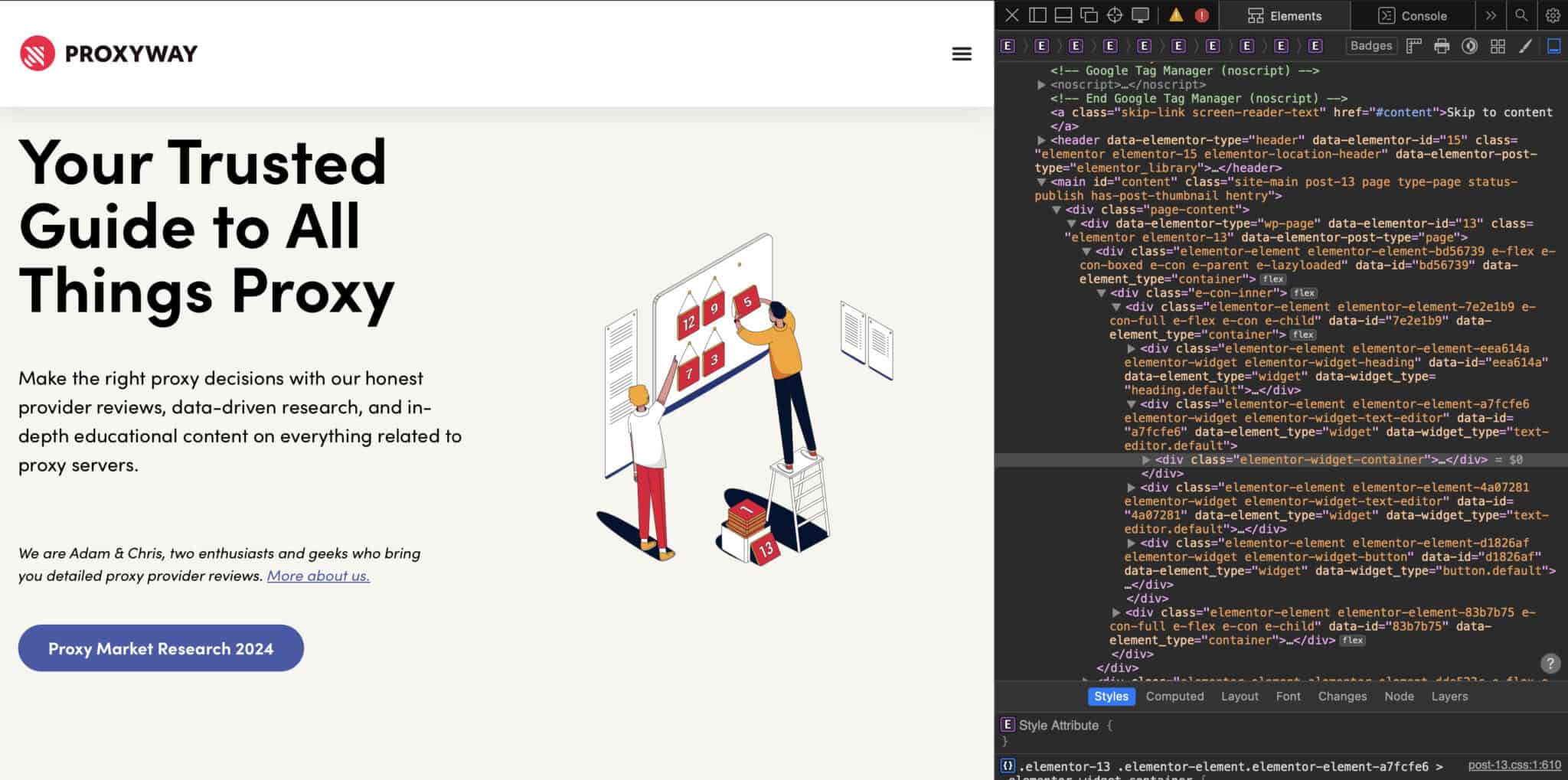The width and height of the screenshot is (1568, 780).
Task: Click the More about us link
Action: (317, 576)
